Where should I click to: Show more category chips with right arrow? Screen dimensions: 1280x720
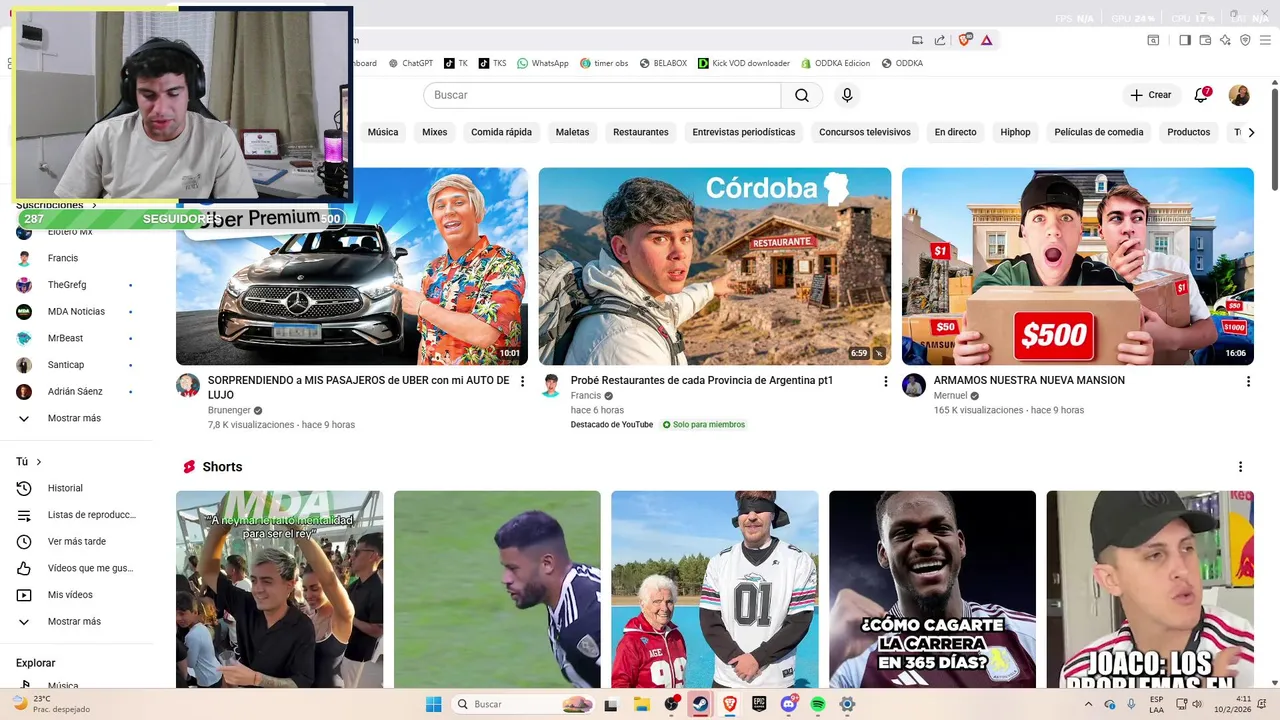[x=1251, y=132]
